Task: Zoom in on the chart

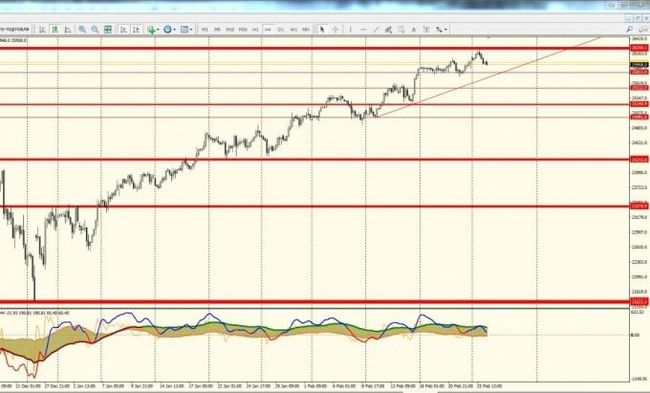Action: [x=82, y=29]
